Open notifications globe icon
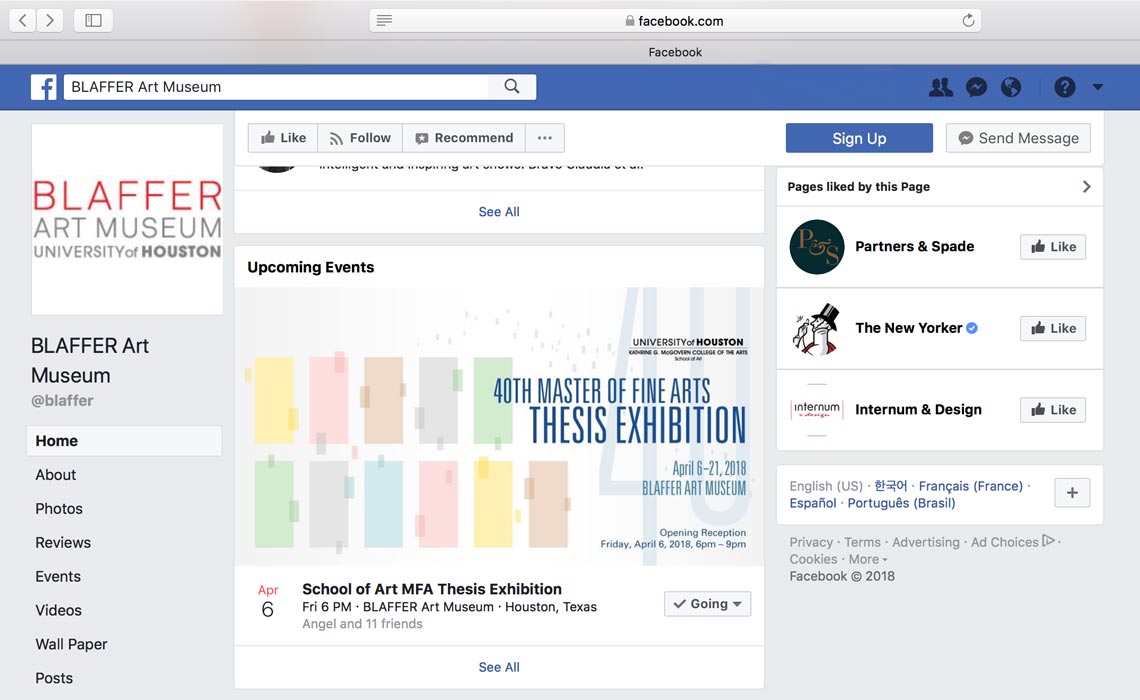This screenshot has height=700, width=1140. [1011, 87]
